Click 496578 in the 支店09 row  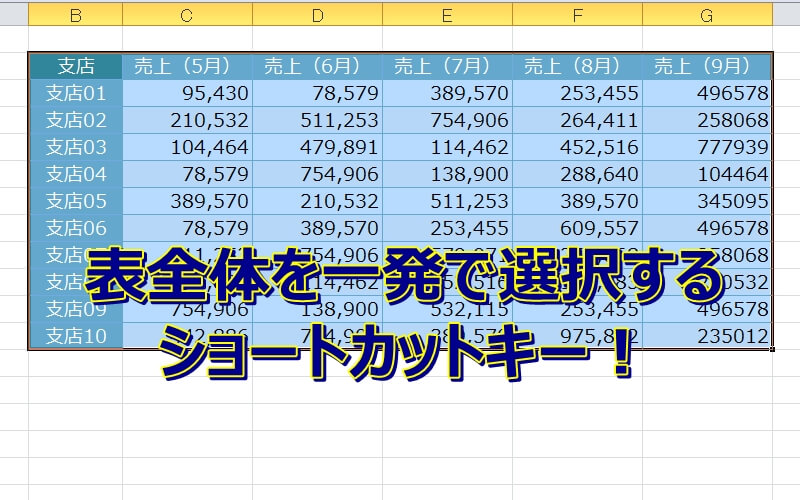tap(707, 309)
